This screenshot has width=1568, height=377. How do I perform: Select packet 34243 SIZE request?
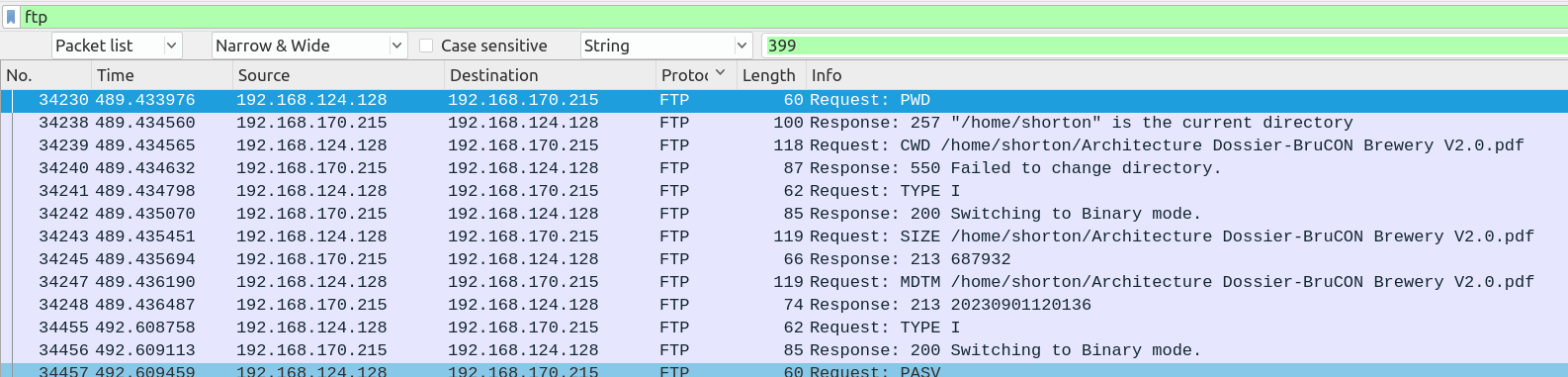tap(784, 236)
